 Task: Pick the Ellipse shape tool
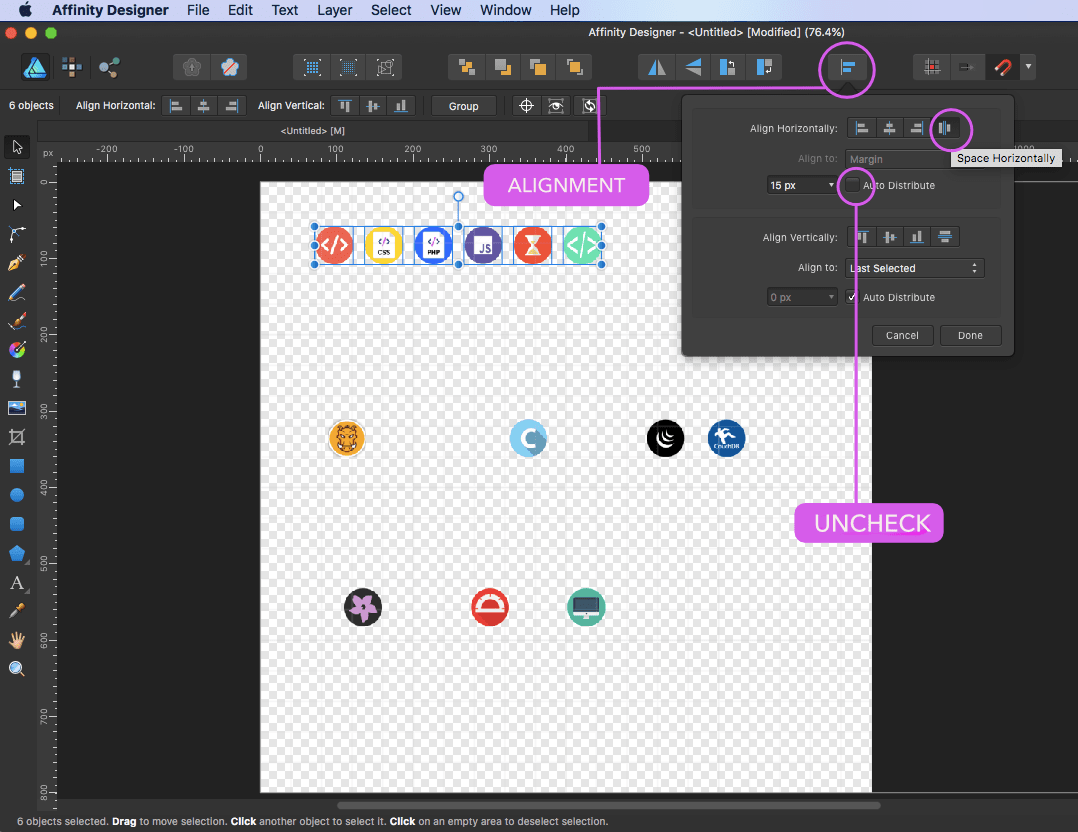point(16,495)
